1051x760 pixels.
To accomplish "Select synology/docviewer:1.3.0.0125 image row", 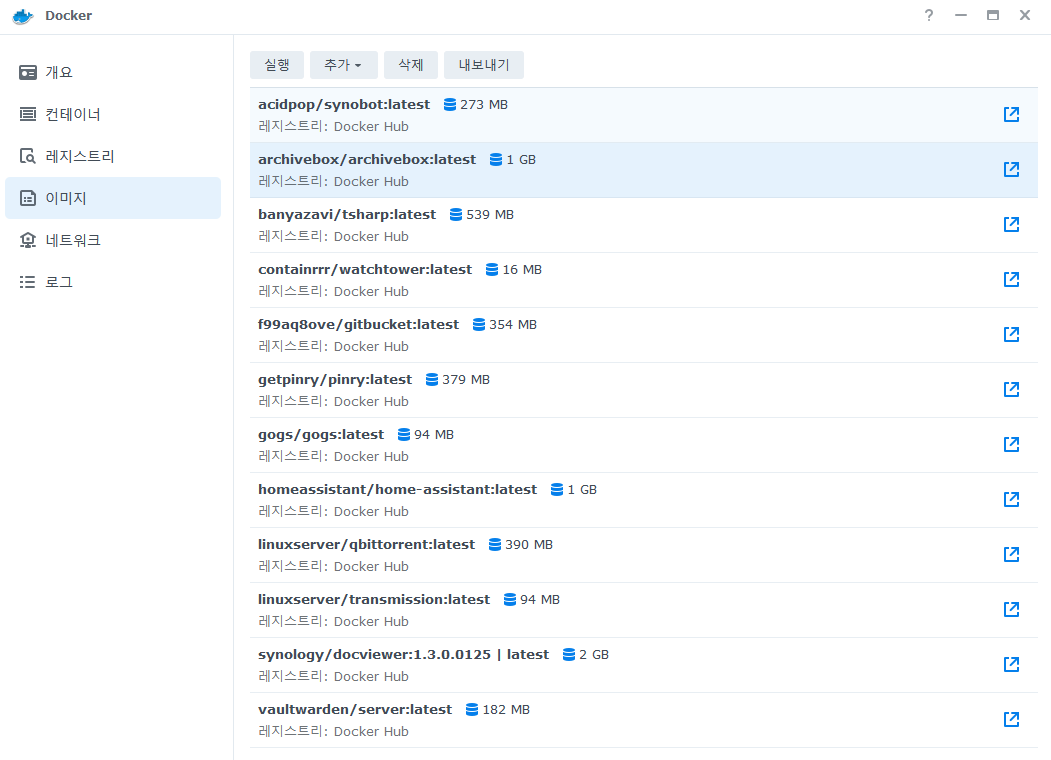I will [x=643, y=664].
